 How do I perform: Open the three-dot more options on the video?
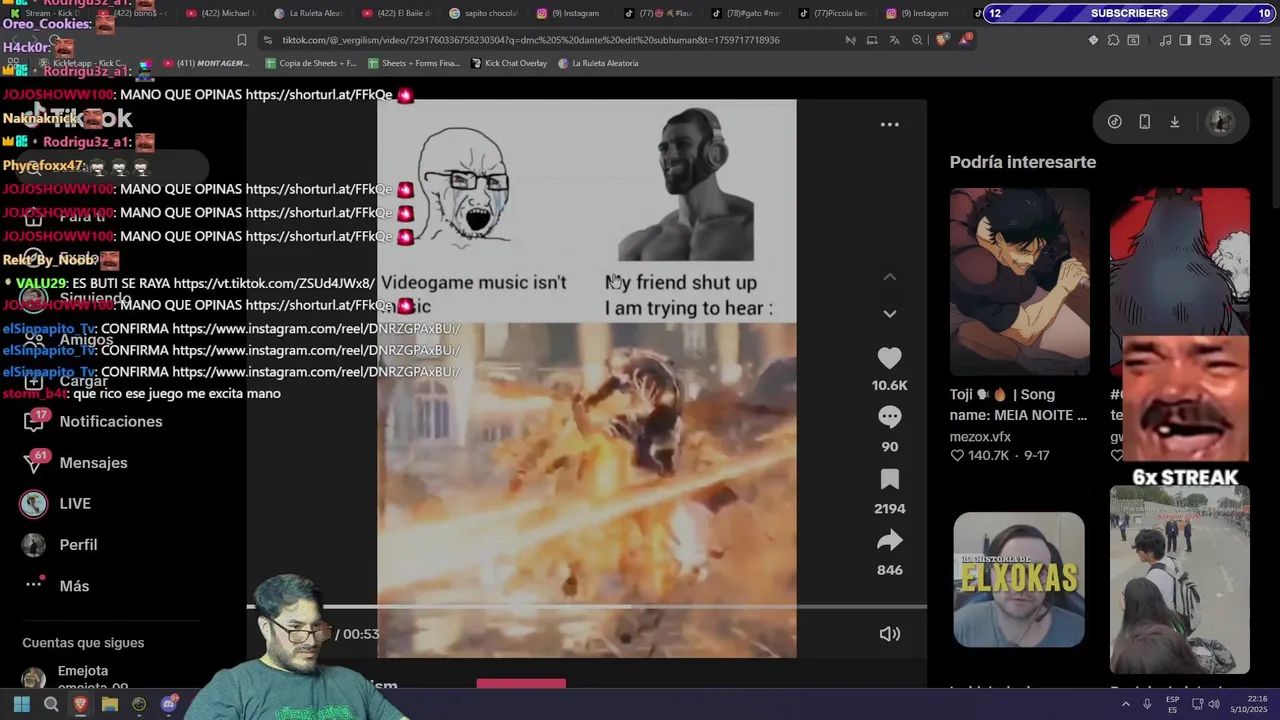tap(889, 125)
